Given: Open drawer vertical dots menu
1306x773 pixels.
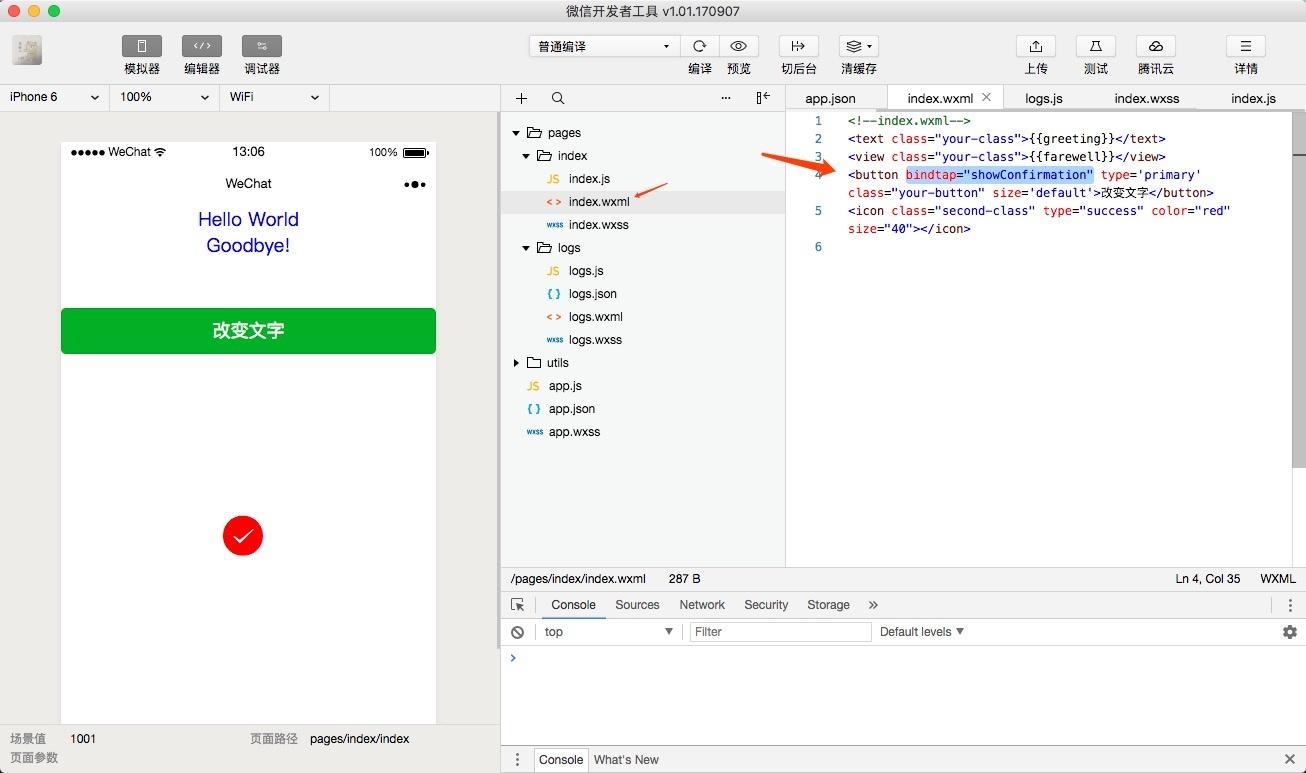Looking at the screenshot, I should click(517, 760).
